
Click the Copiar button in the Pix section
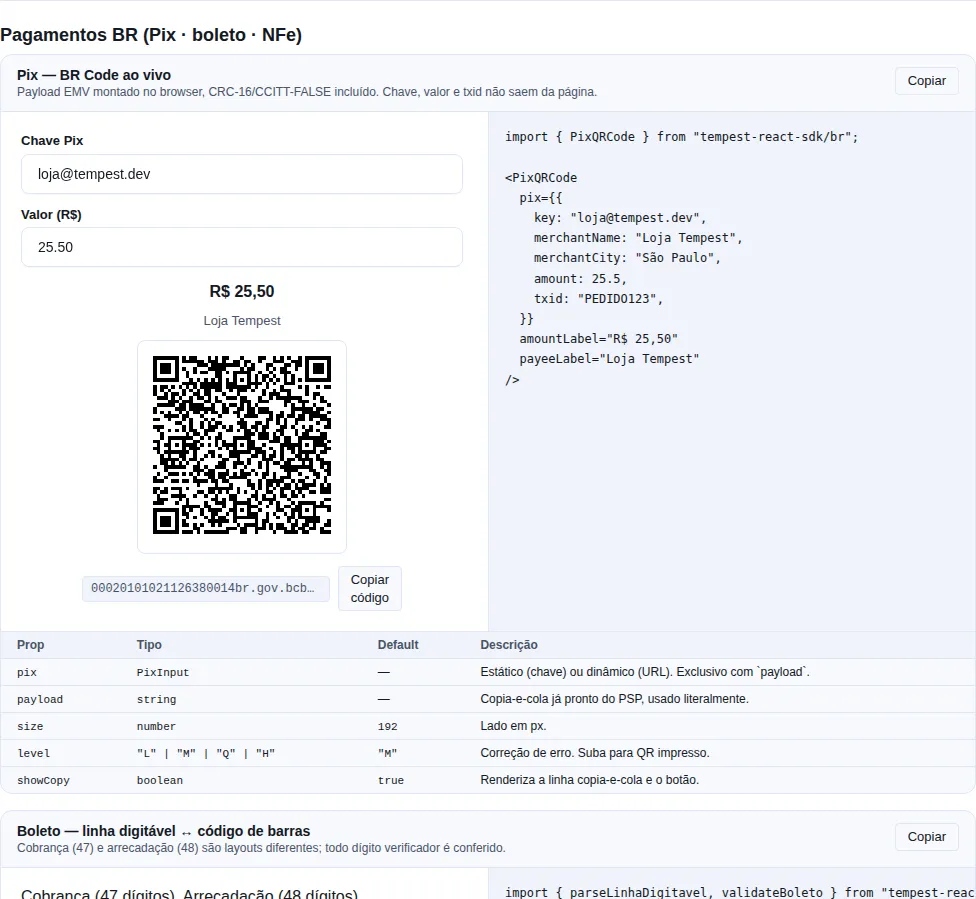926,81
